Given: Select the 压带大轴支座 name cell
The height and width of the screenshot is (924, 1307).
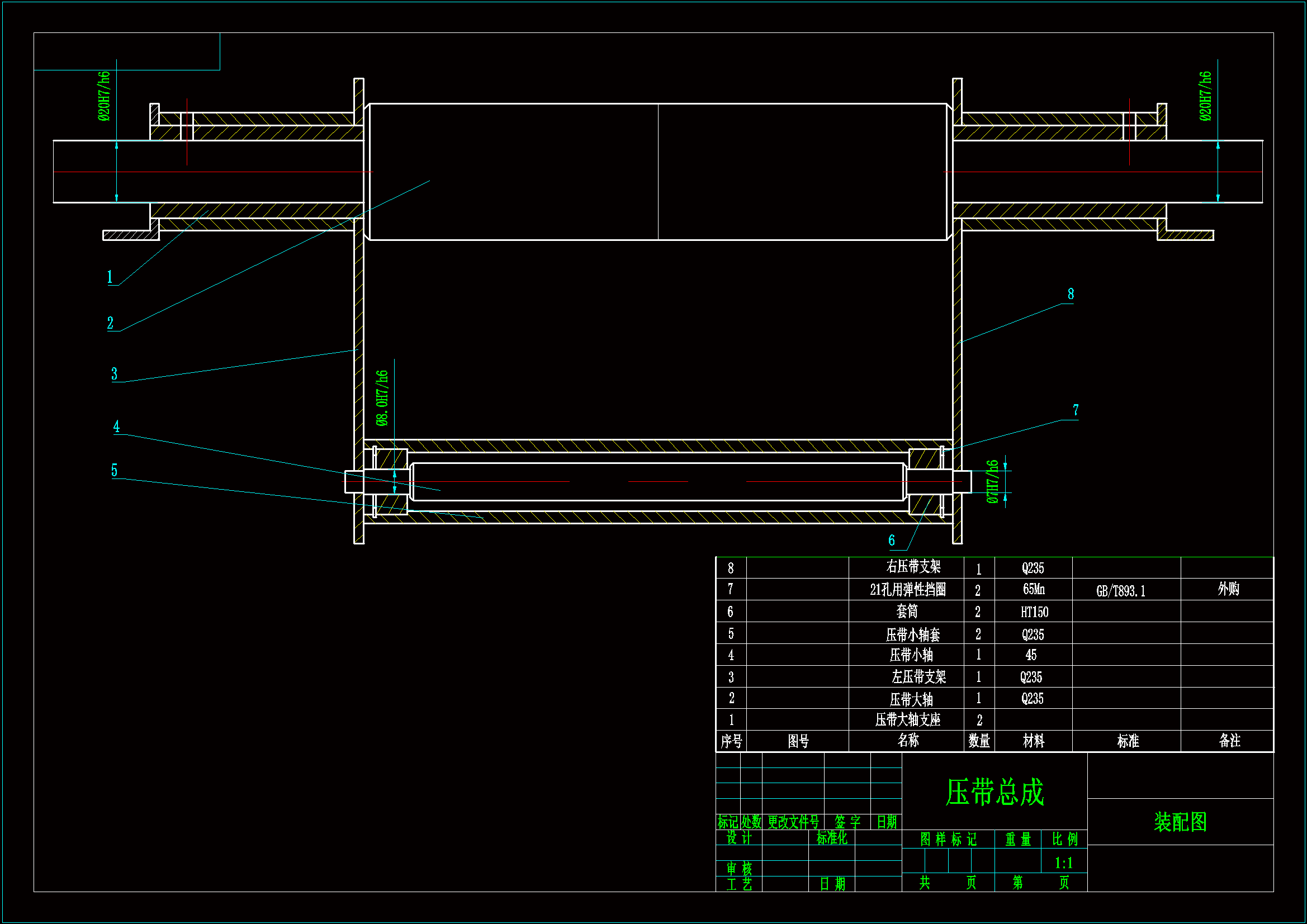Looking at the screenshot, I should (907, 720).
